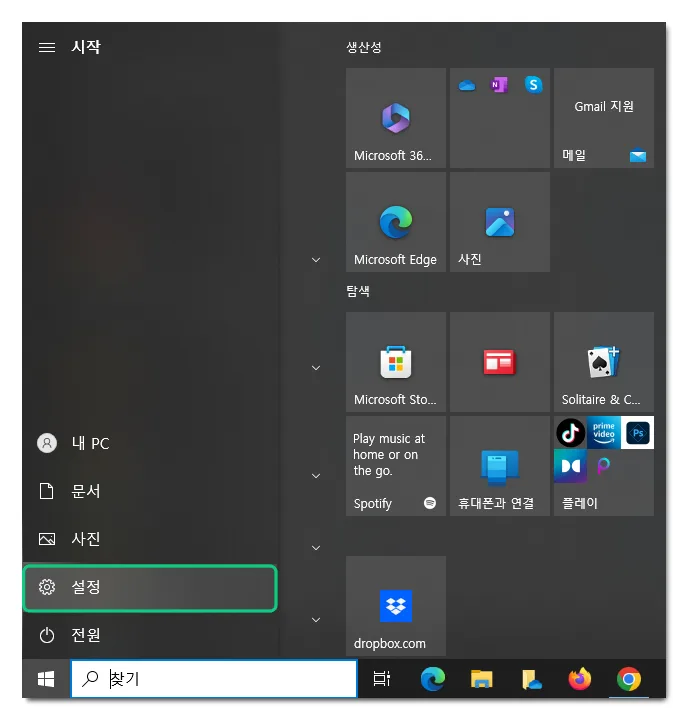Open the 전원 Power menu

[149, 636]
